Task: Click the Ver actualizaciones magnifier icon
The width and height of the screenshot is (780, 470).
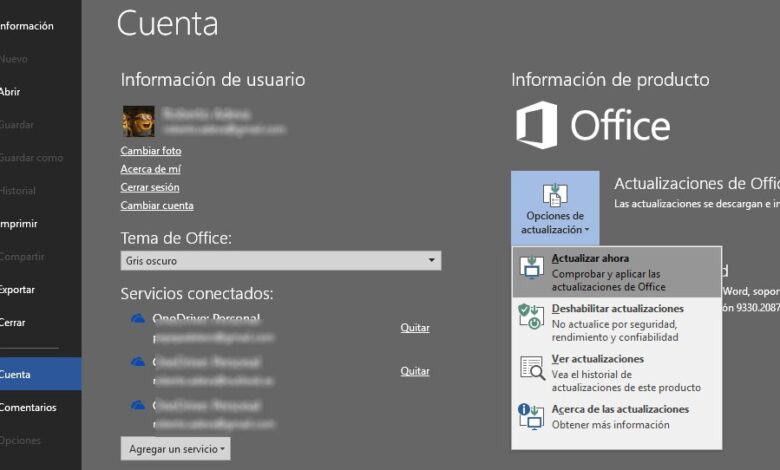Action: [x=531, y=367]
